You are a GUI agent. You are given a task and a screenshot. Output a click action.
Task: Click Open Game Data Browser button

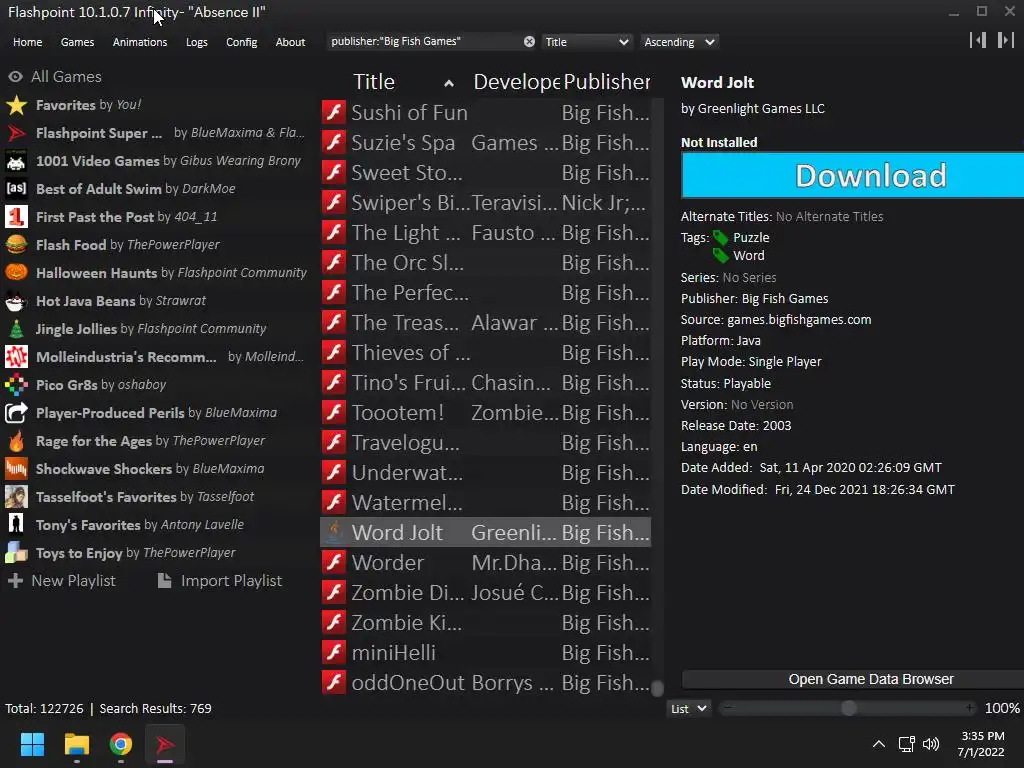pos(852,679)
